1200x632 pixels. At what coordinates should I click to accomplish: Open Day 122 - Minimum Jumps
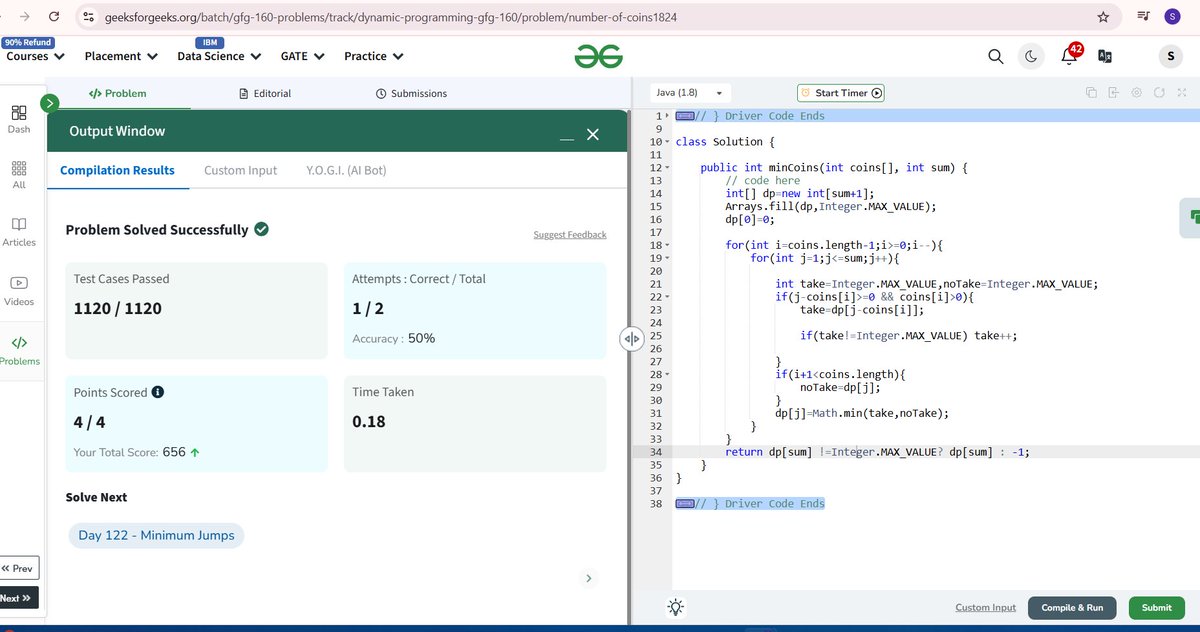pos(156,535)
